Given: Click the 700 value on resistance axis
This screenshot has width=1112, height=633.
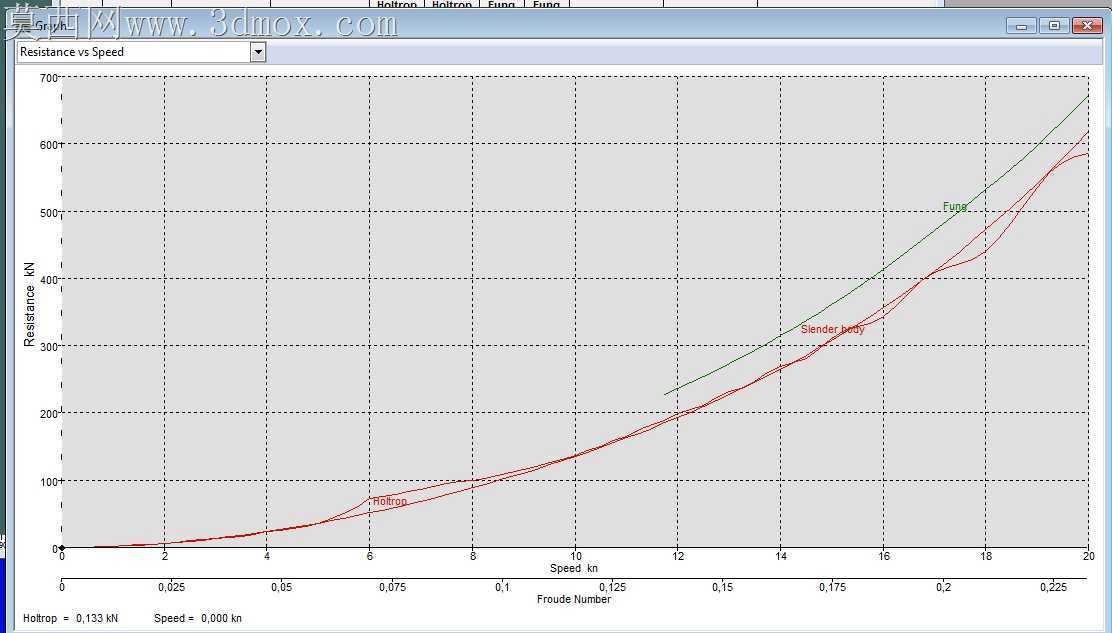Looking at the screenshot, I should pos(48,78).
